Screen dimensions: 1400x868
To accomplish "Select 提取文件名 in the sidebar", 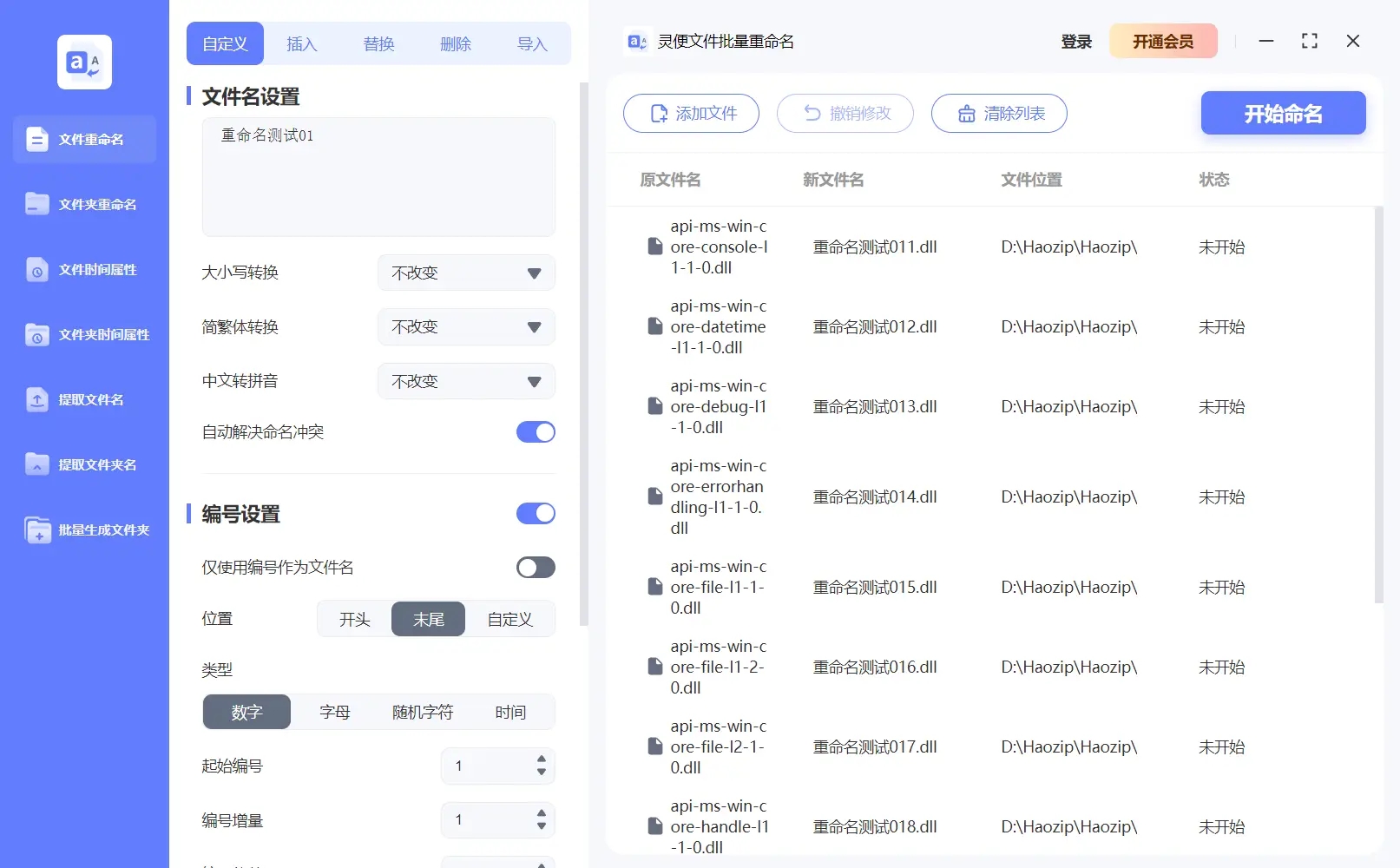I will pyautogui.click(x=83, y=399).
